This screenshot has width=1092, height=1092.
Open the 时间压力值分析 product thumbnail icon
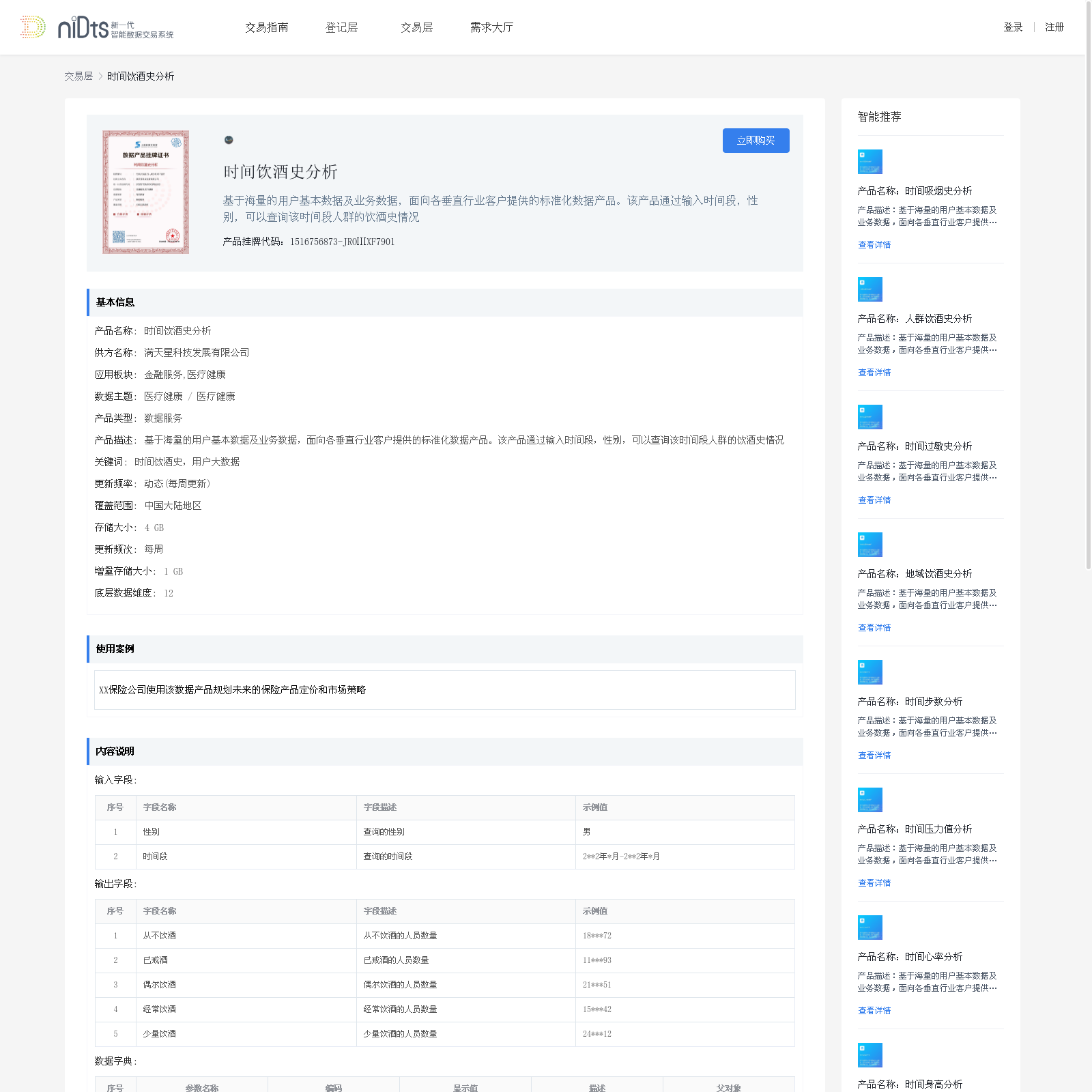point(870,800)
